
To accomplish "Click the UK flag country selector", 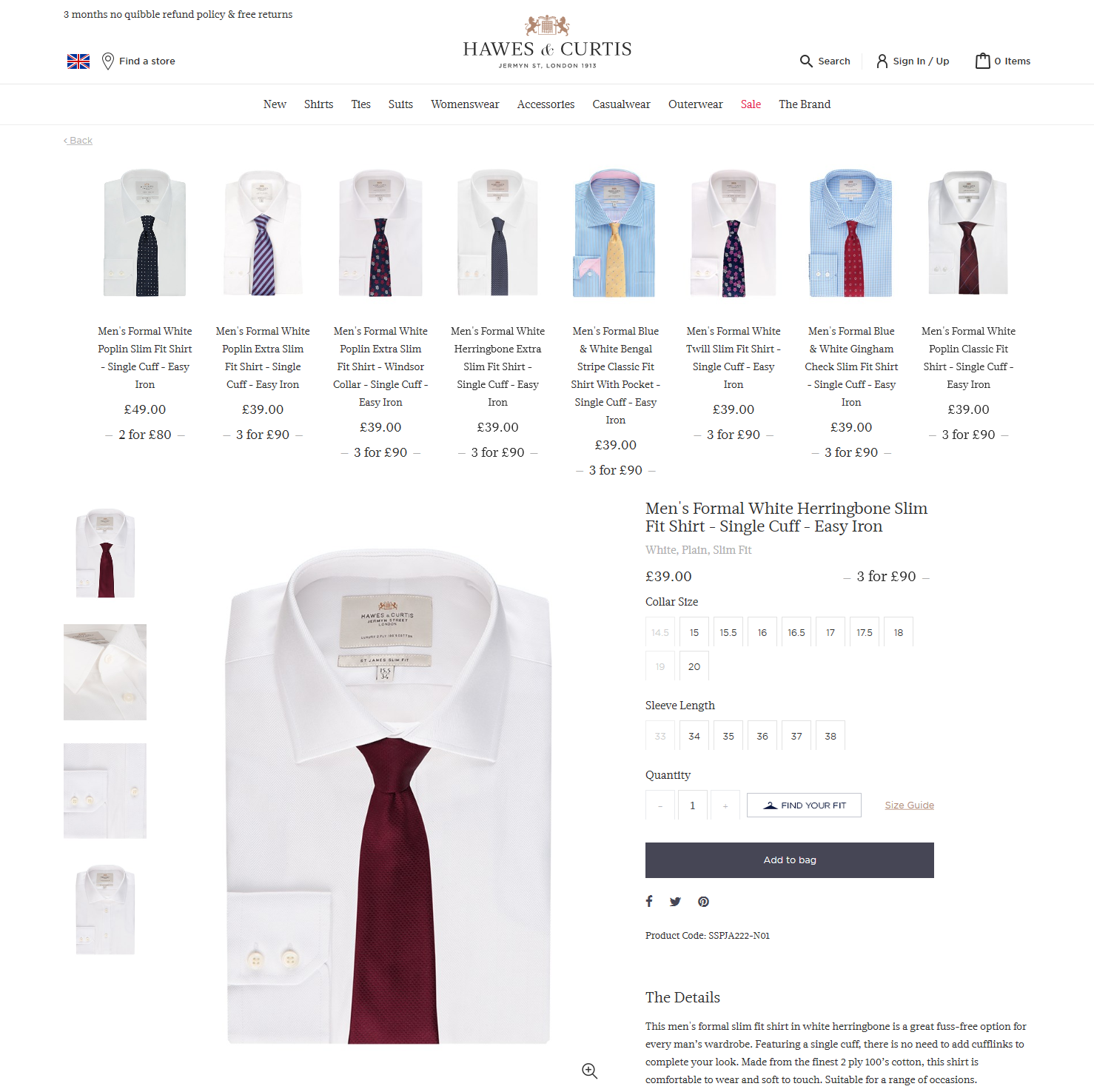I will pyautogui.click(x=78, y=61).
